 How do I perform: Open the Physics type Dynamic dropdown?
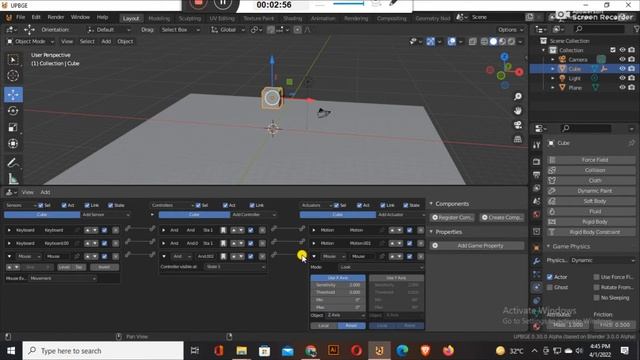pyautogui.click(x=602, y=260)
